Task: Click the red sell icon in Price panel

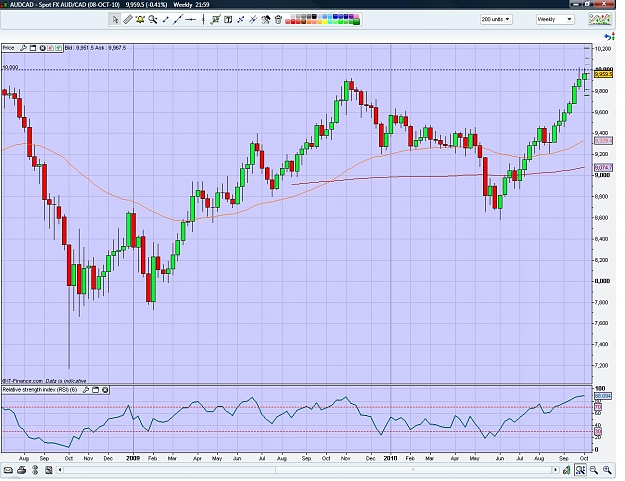Action: click(50, 48)
